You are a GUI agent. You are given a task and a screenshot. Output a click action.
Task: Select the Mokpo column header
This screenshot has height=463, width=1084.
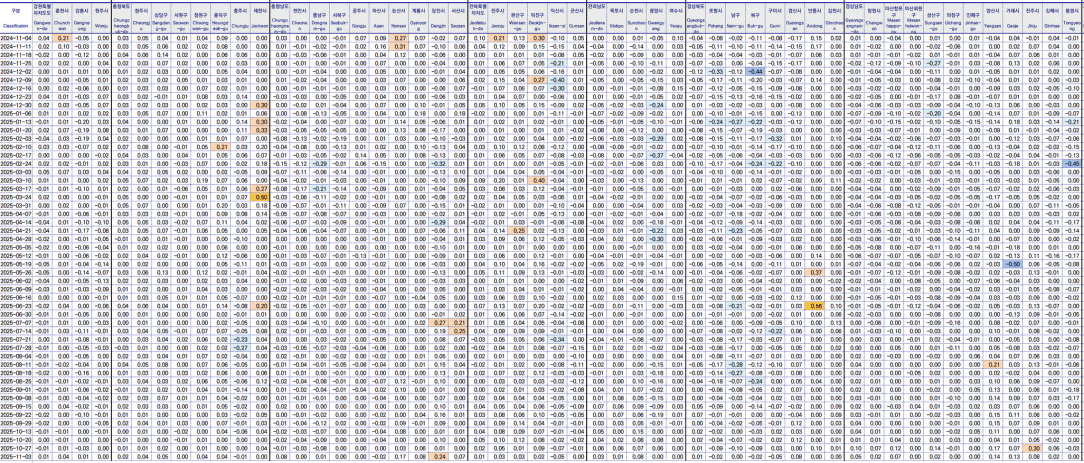pyautogui.click(x=616, y=18)
